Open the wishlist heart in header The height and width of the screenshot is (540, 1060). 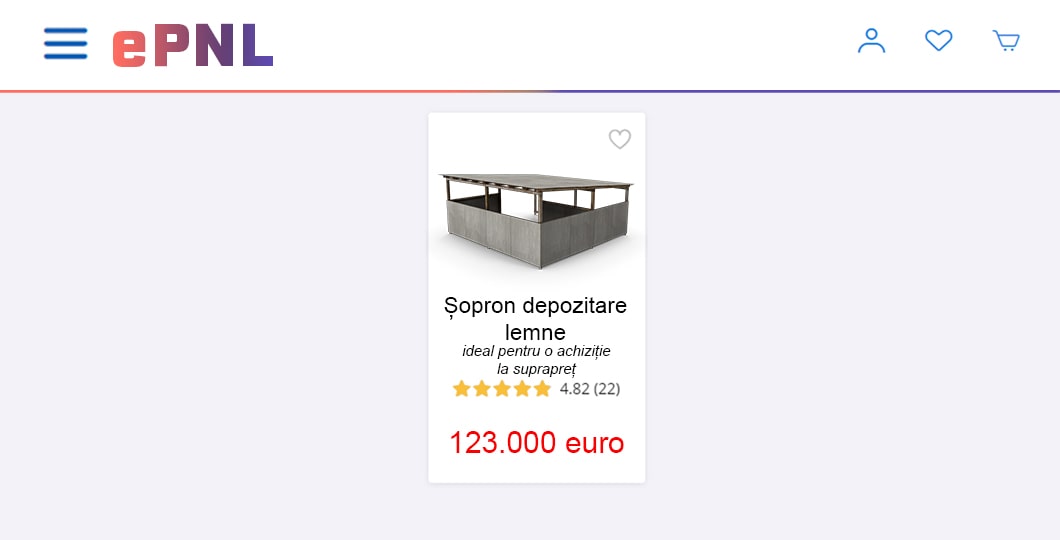(938, 41)
